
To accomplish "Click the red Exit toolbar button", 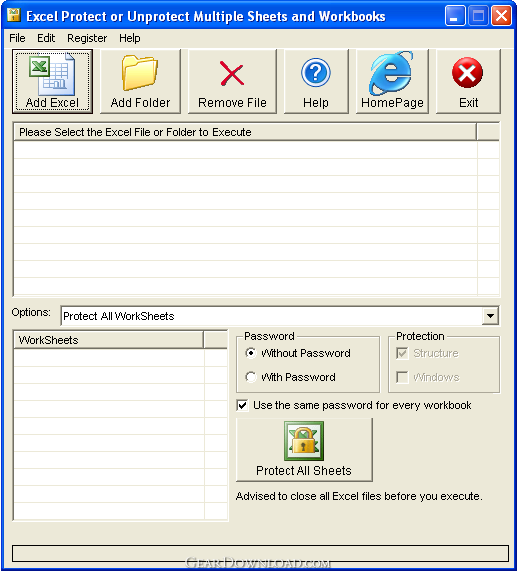I will pyautogui.click(x=468, y=82).
